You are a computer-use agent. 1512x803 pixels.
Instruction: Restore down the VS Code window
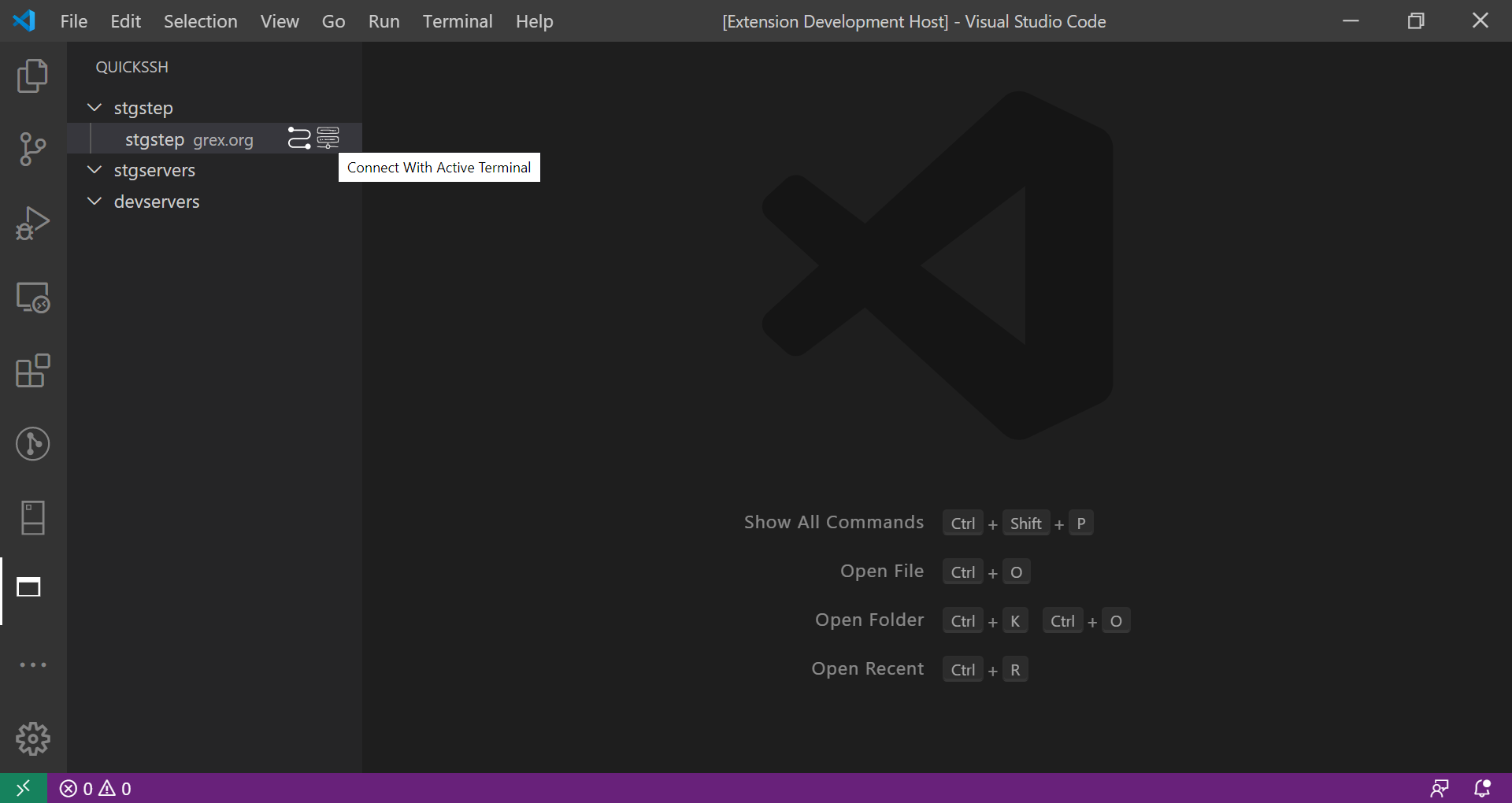click(x=1416, y=21)
